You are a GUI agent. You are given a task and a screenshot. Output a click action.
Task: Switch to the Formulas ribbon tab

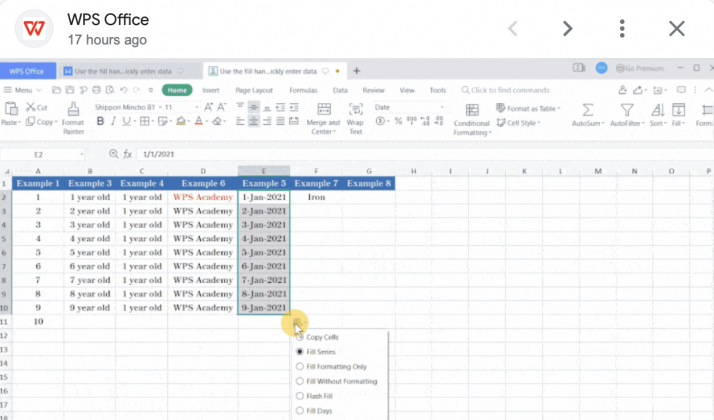coord(303,90)
